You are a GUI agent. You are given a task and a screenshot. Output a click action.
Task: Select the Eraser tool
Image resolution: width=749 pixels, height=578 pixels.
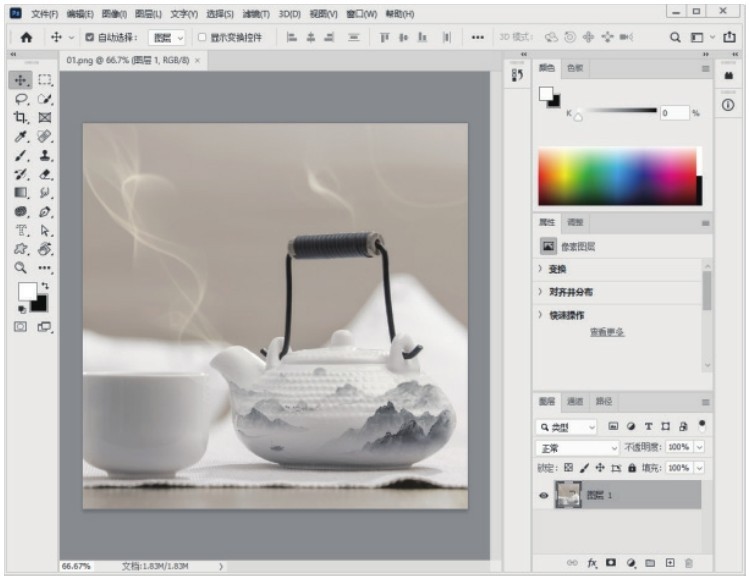tap(45, 174)
